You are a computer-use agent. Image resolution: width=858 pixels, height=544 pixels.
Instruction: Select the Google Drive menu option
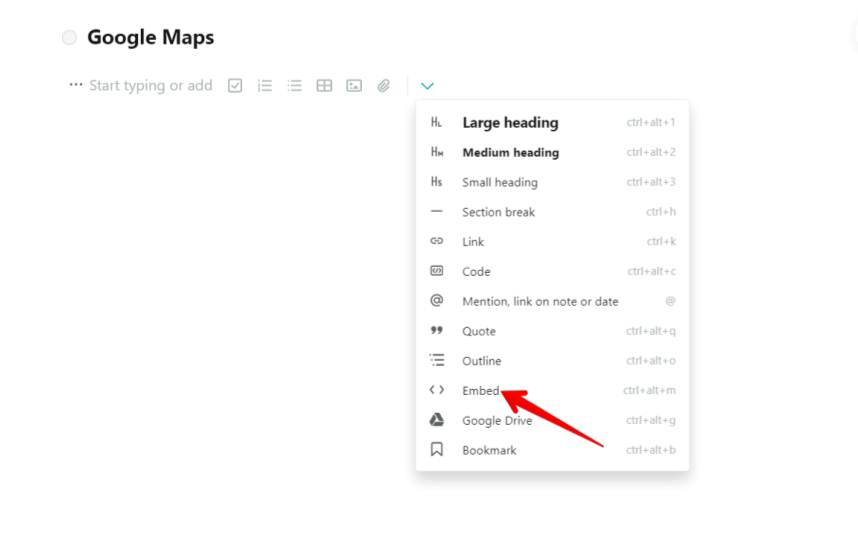pyautogui.click(x=553, y=420)
